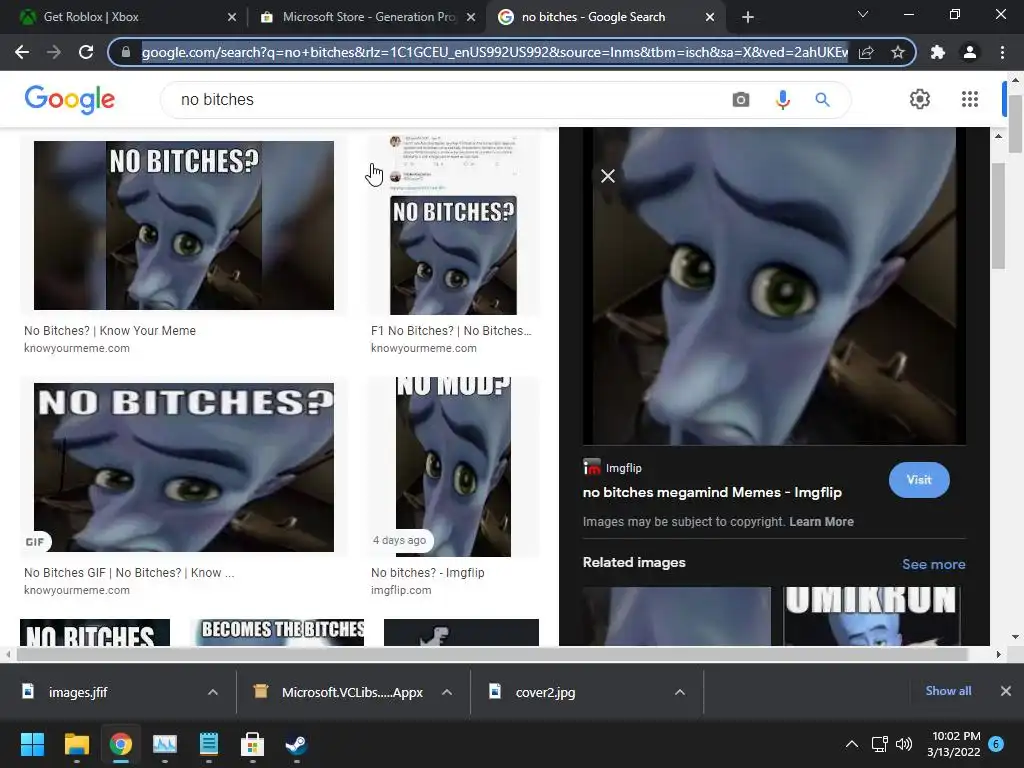Start voice search with the microphone
The image size is (1024, 768).
782,99
